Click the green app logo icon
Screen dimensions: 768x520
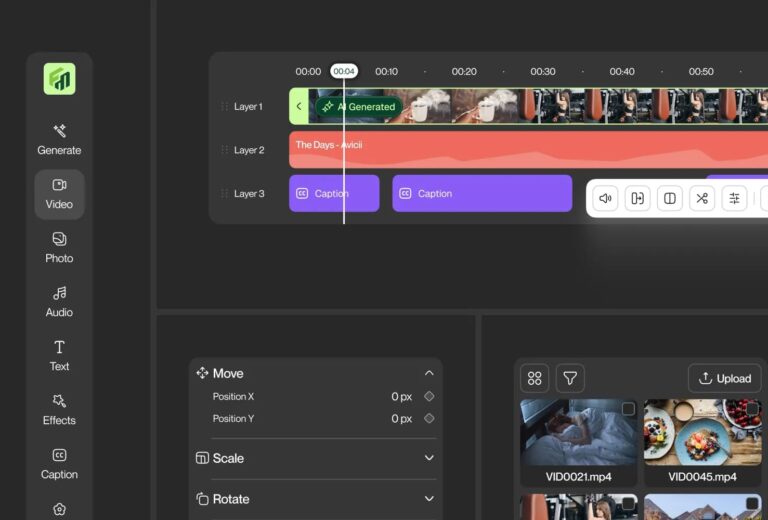point(59,79)
